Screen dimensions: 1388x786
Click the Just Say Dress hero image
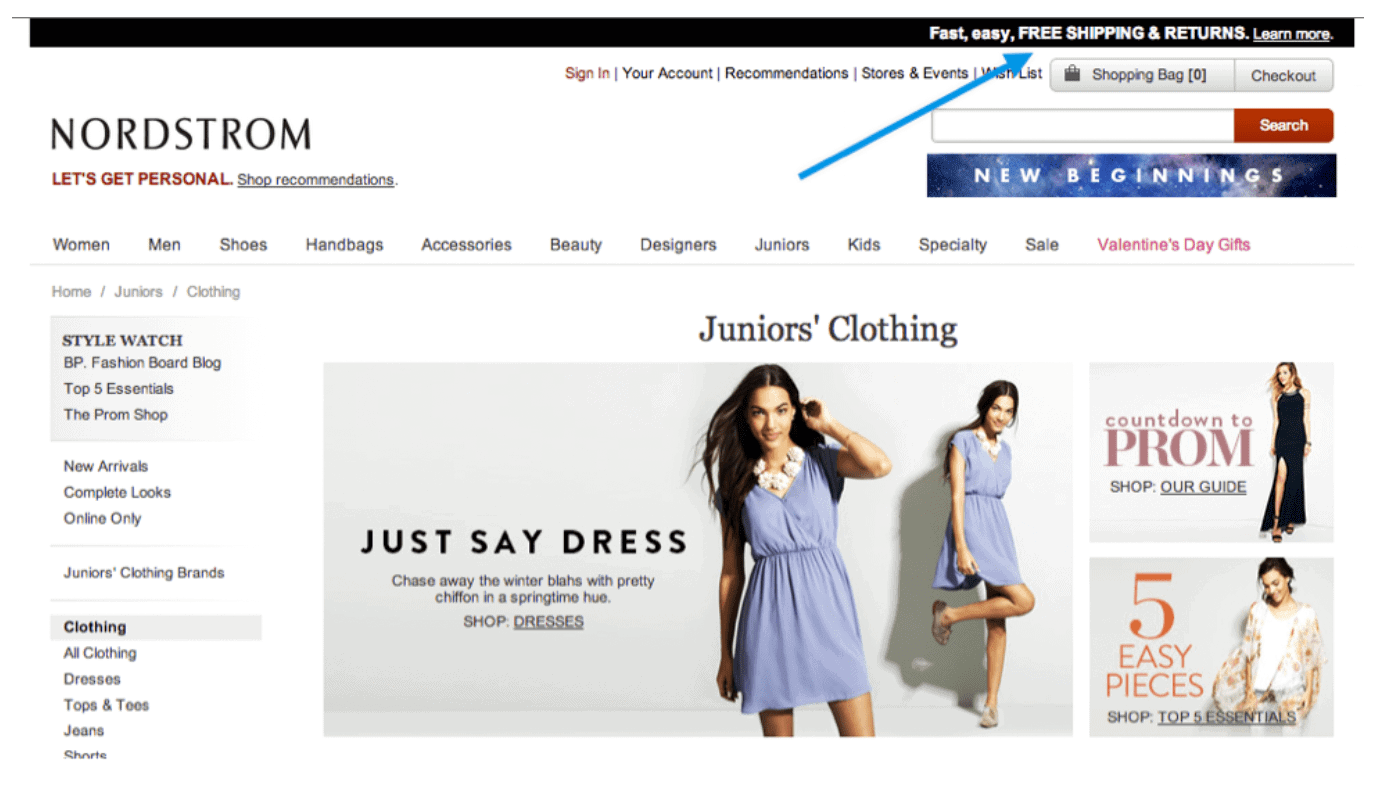698,550
